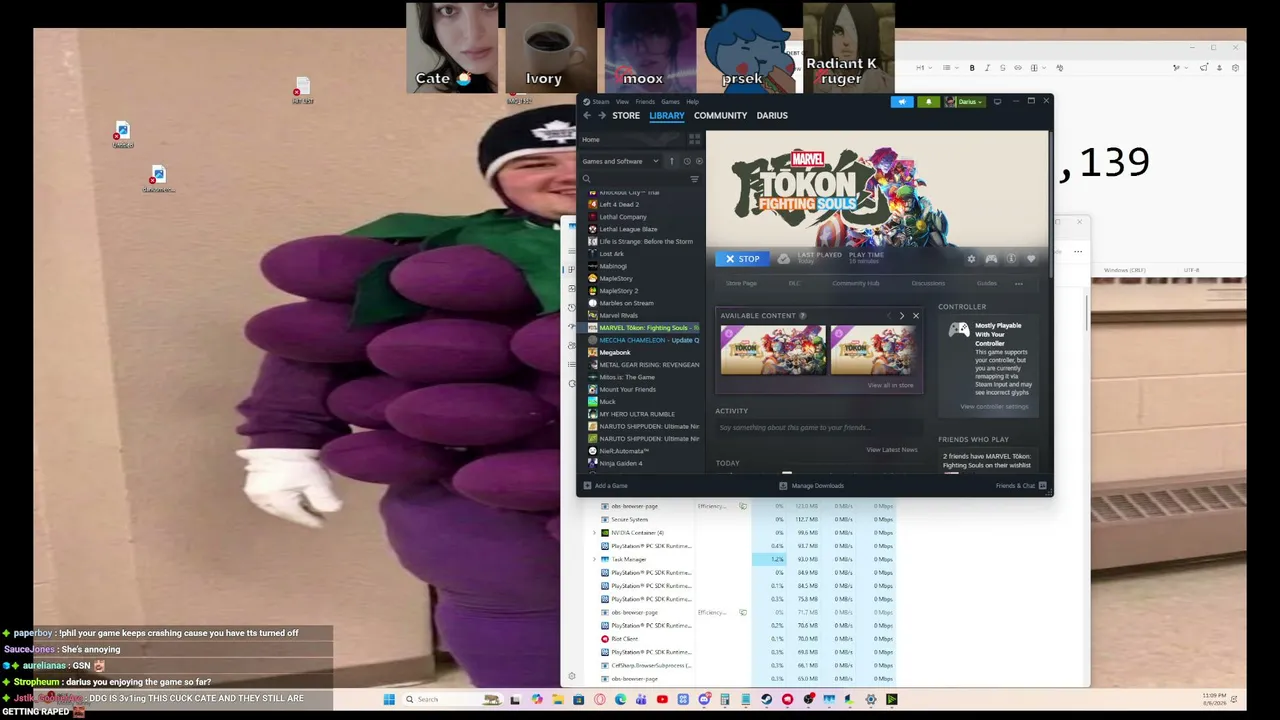
Task: Open the Friends & Chat icon
Action: click(x=1042, y=486)
